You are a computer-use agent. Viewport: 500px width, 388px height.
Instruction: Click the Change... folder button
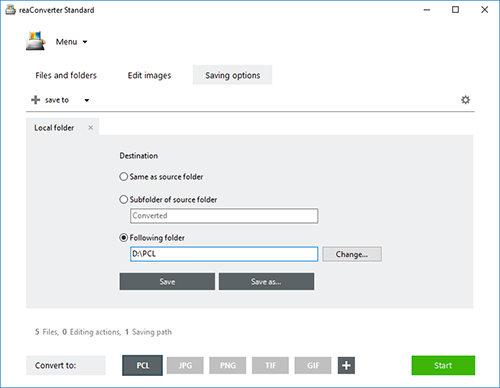pos(352,254)
